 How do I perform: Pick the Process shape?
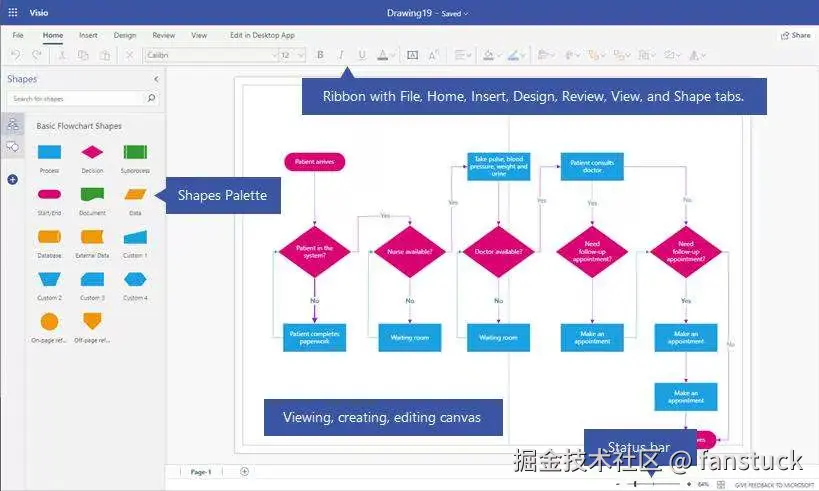[x=50, y=152]
